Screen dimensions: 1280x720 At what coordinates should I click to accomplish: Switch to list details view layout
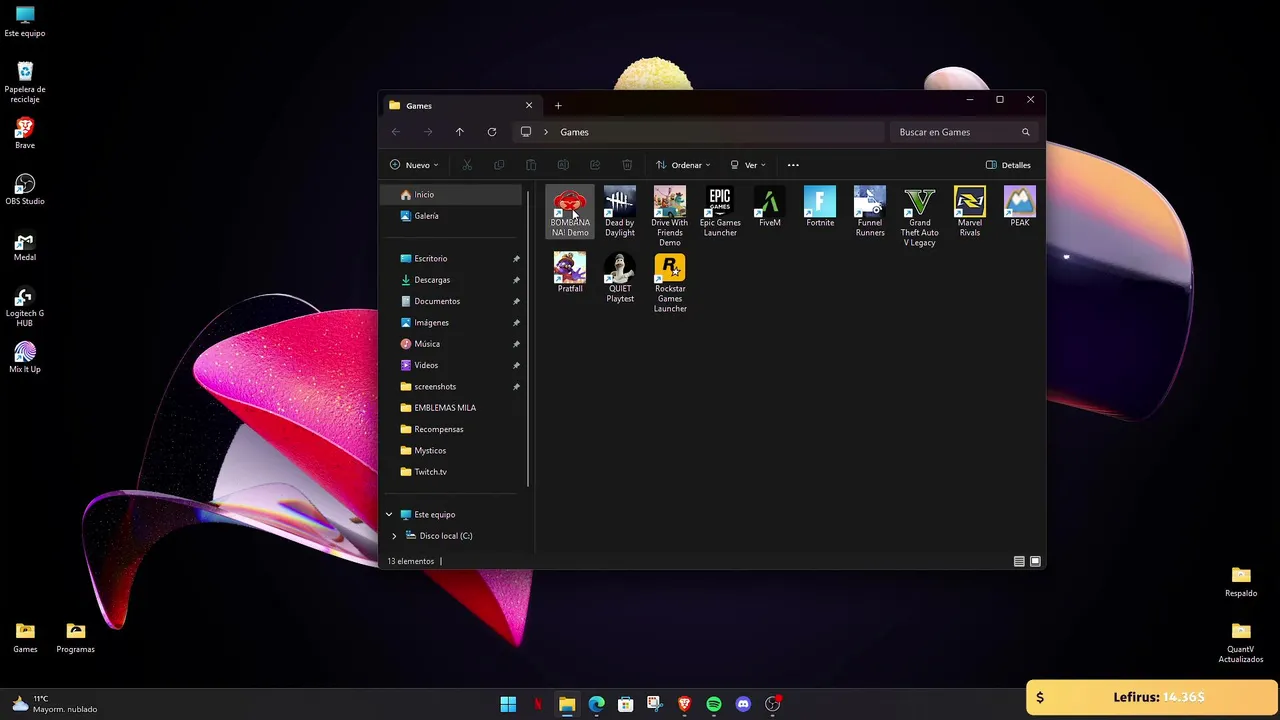1019,562
